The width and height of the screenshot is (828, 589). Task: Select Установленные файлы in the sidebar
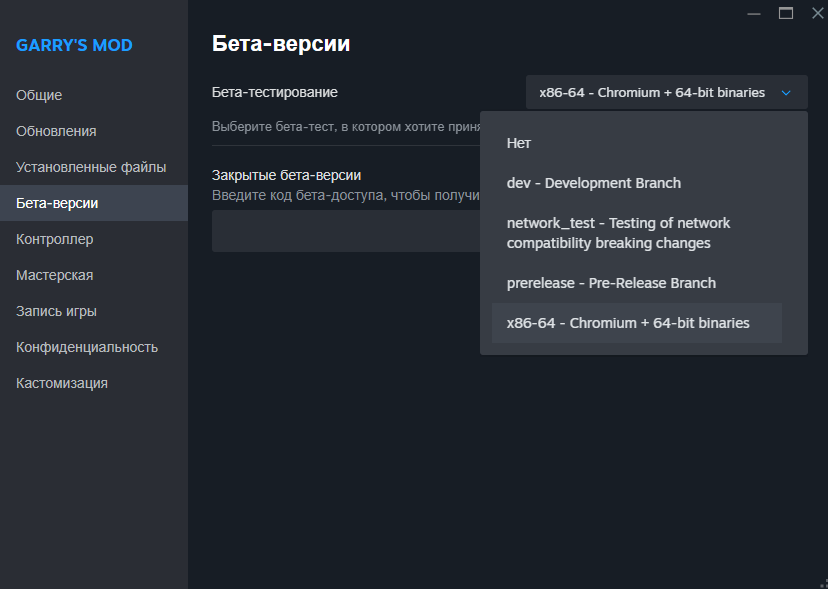(x=91, y=167)
